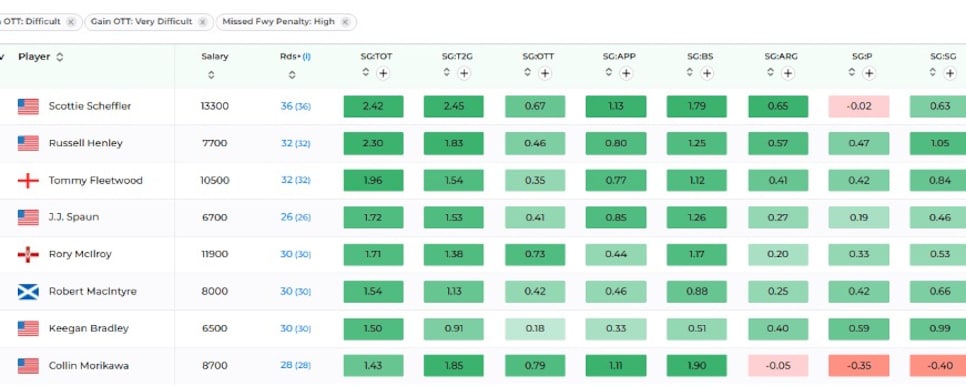The image size is (966, 386).
Task: Open the Rds info (i) link
Action: [x=306, y=57]
